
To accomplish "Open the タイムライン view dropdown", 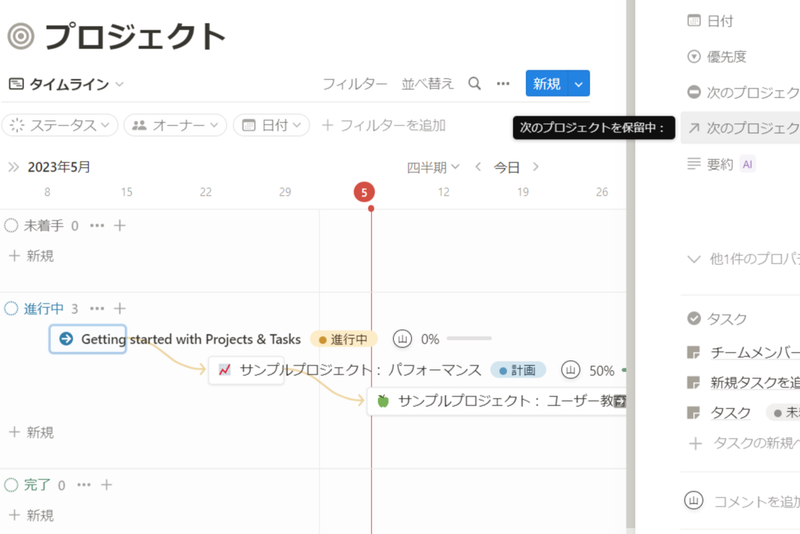I will coord(66,84).
